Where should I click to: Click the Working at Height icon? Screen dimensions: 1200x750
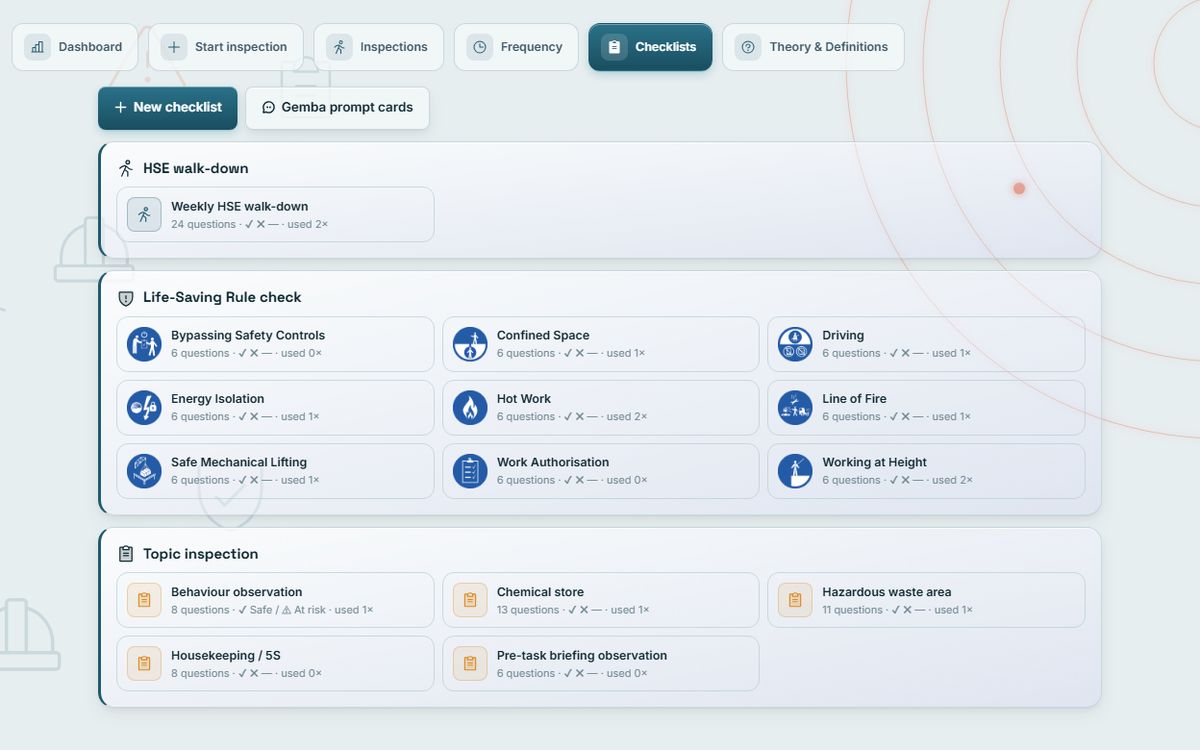point(795,471)
